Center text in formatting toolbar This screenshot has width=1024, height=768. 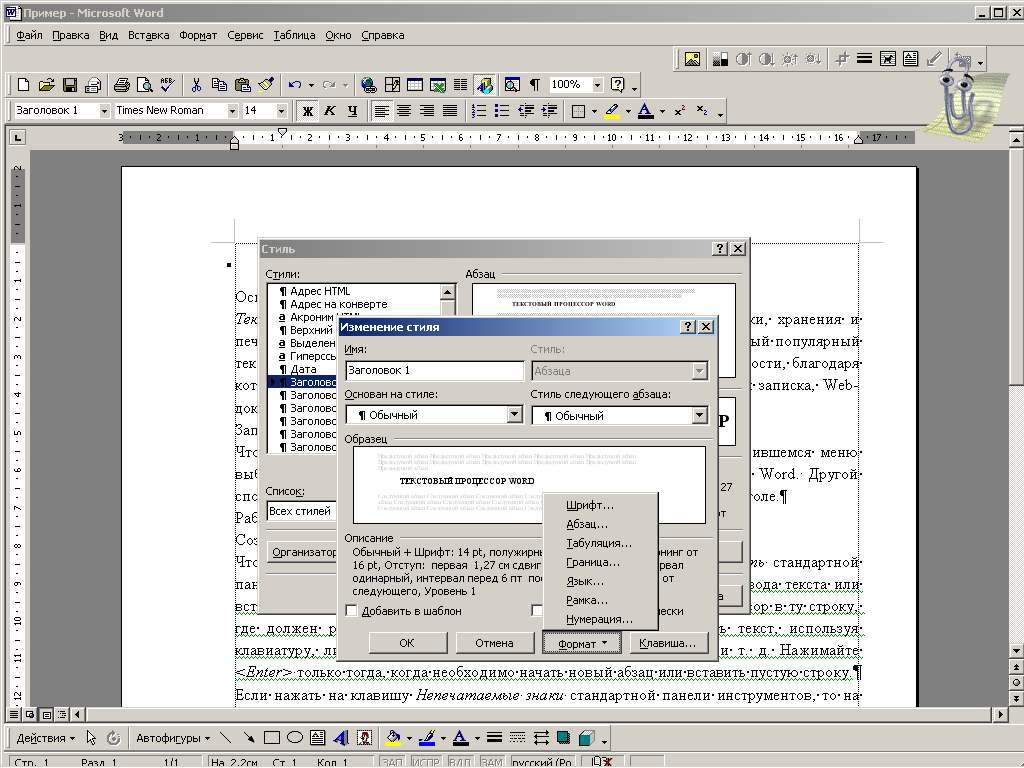tap(404, 111)
